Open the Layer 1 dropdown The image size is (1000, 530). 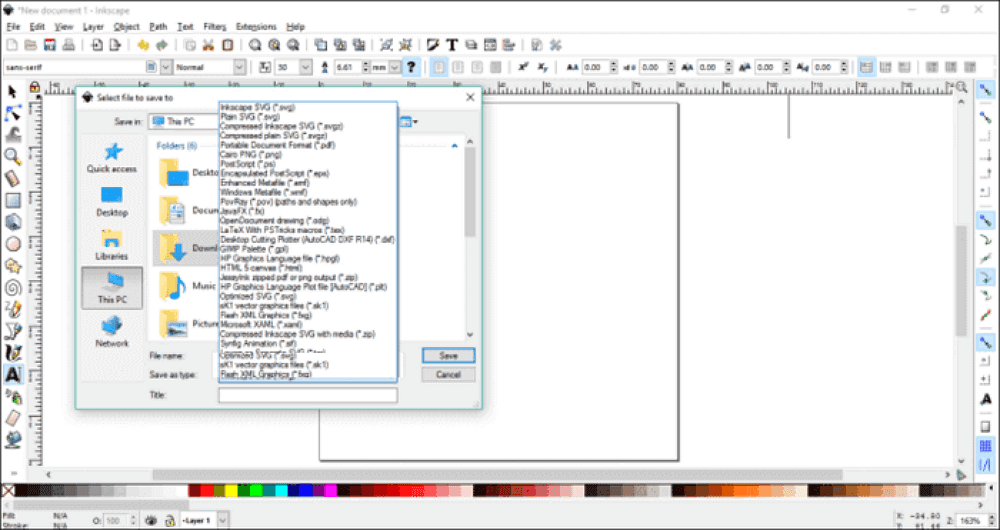[x=223, y=520]
